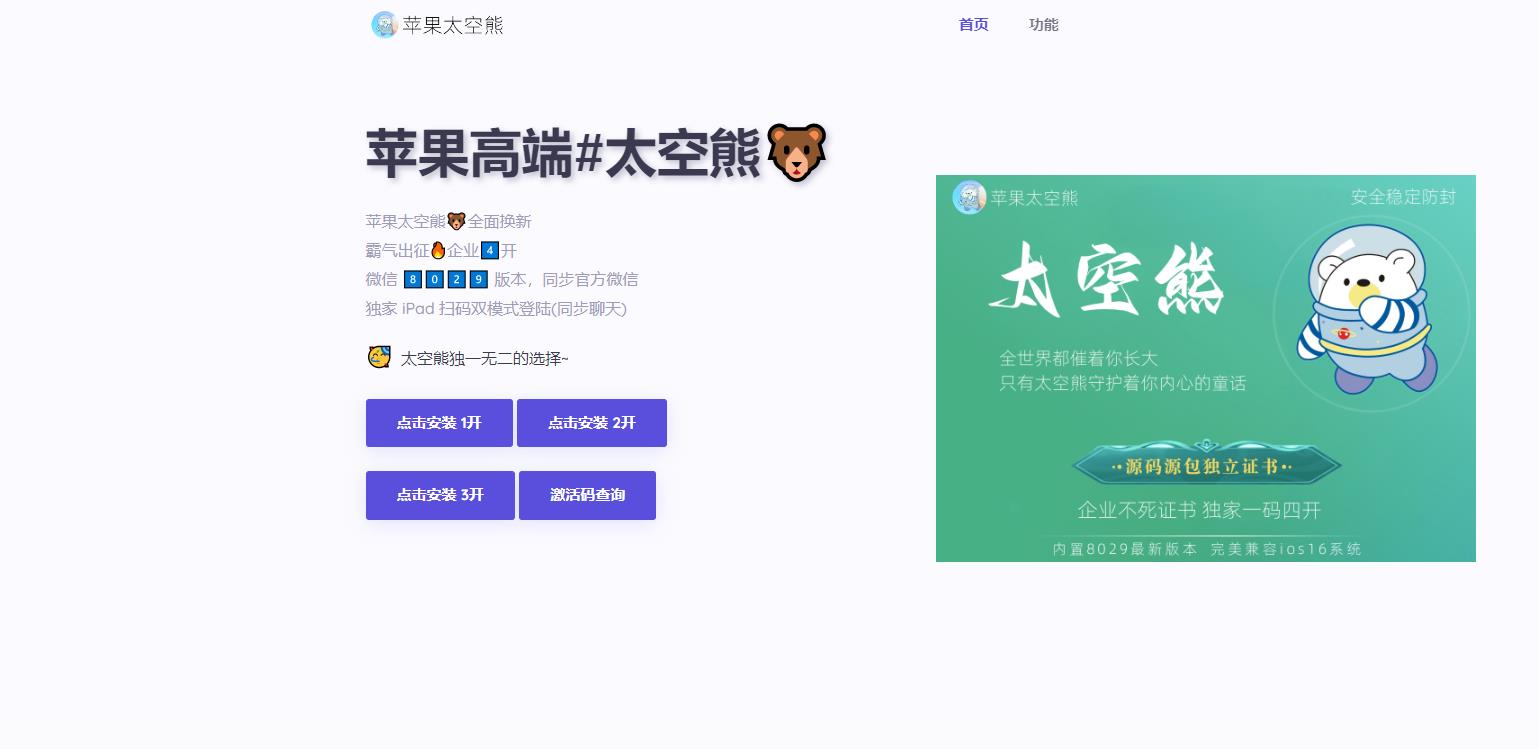Open the 功能 nav tab

[1043, 25]
